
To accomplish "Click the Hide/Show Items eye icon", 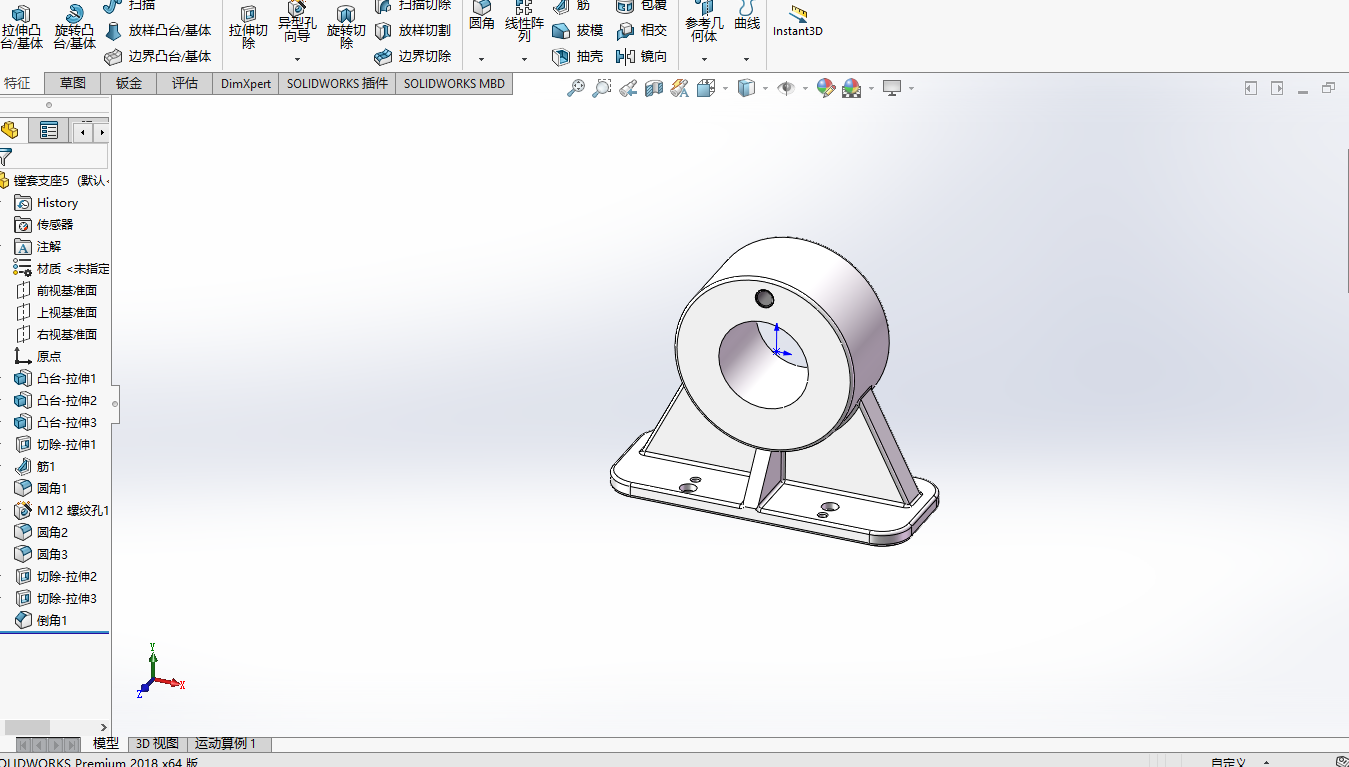I will (786, 88).
